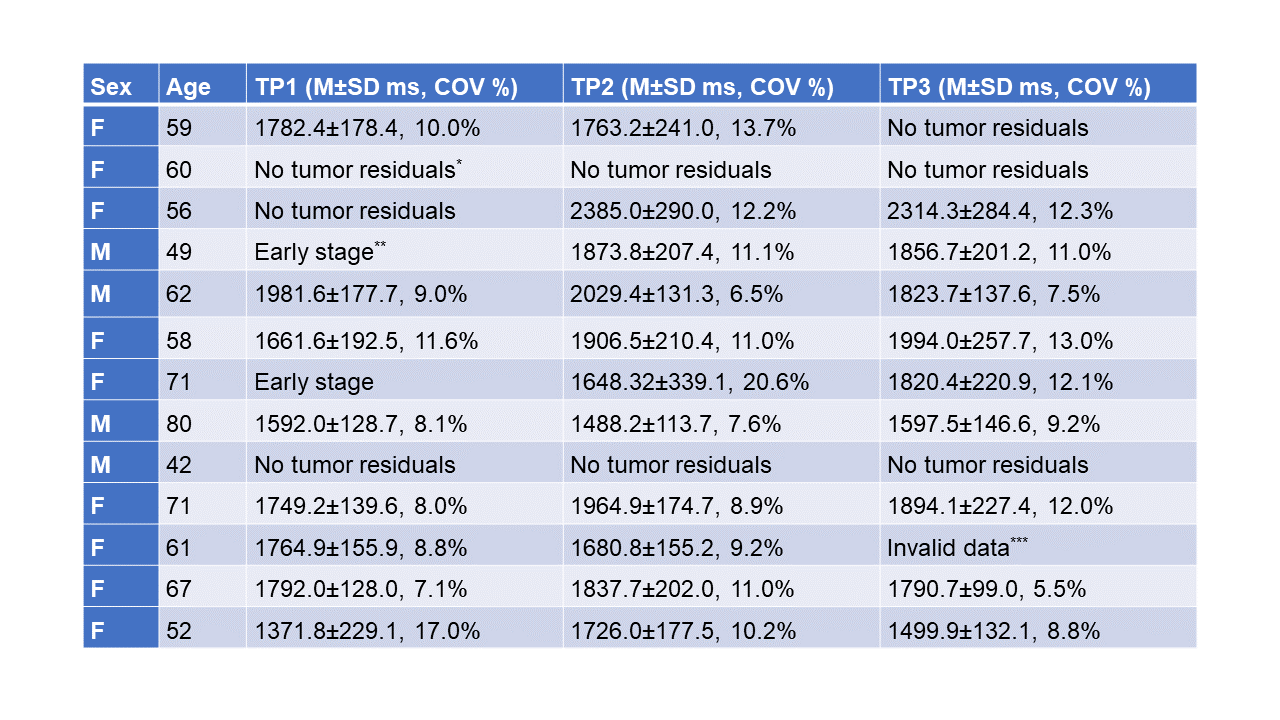
Task: Click the cell 1371.8±229.1, 17.0%
Action: (367, 631)
